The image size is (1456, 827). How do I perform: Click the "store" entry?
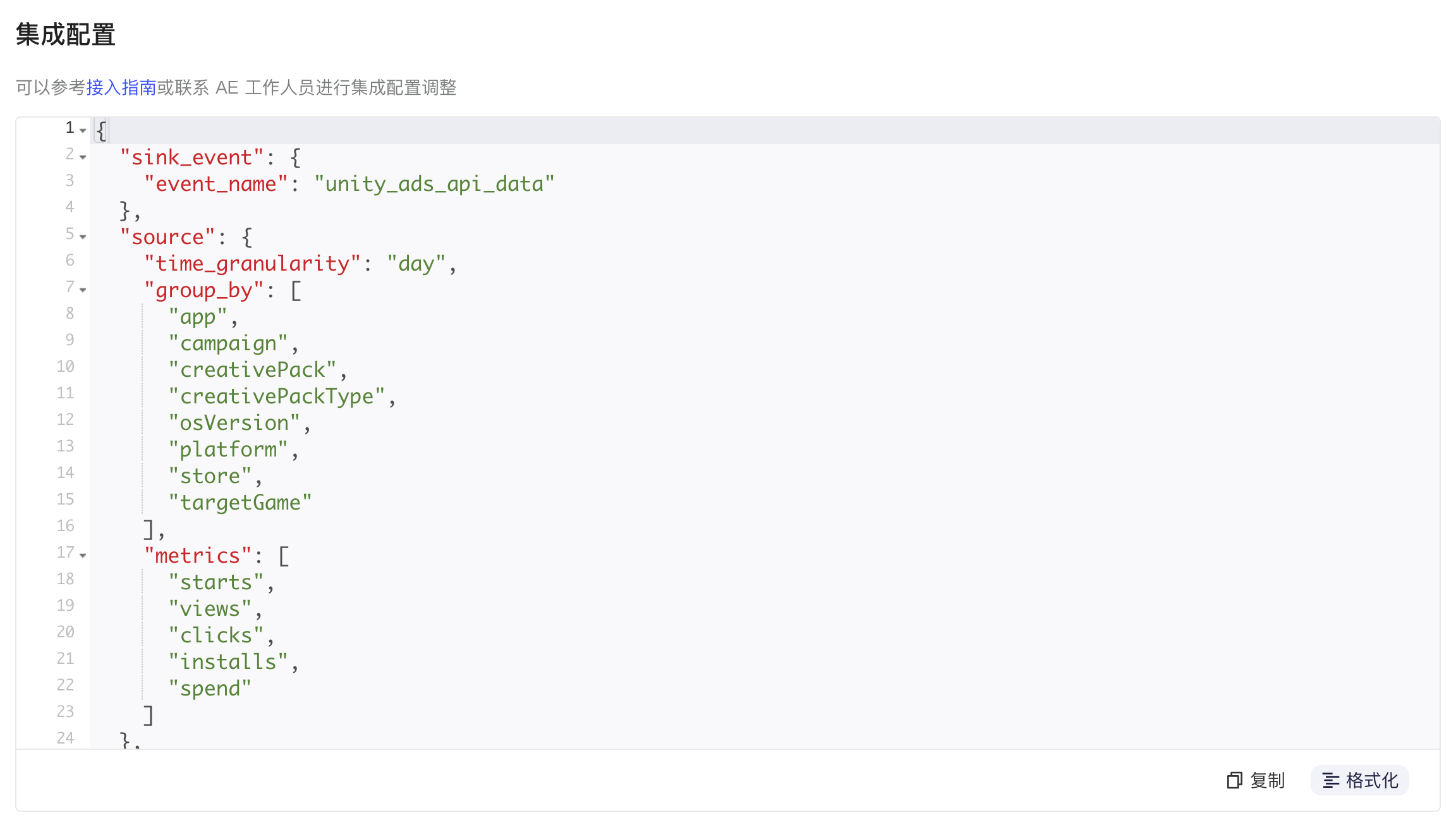coord(210,476)
